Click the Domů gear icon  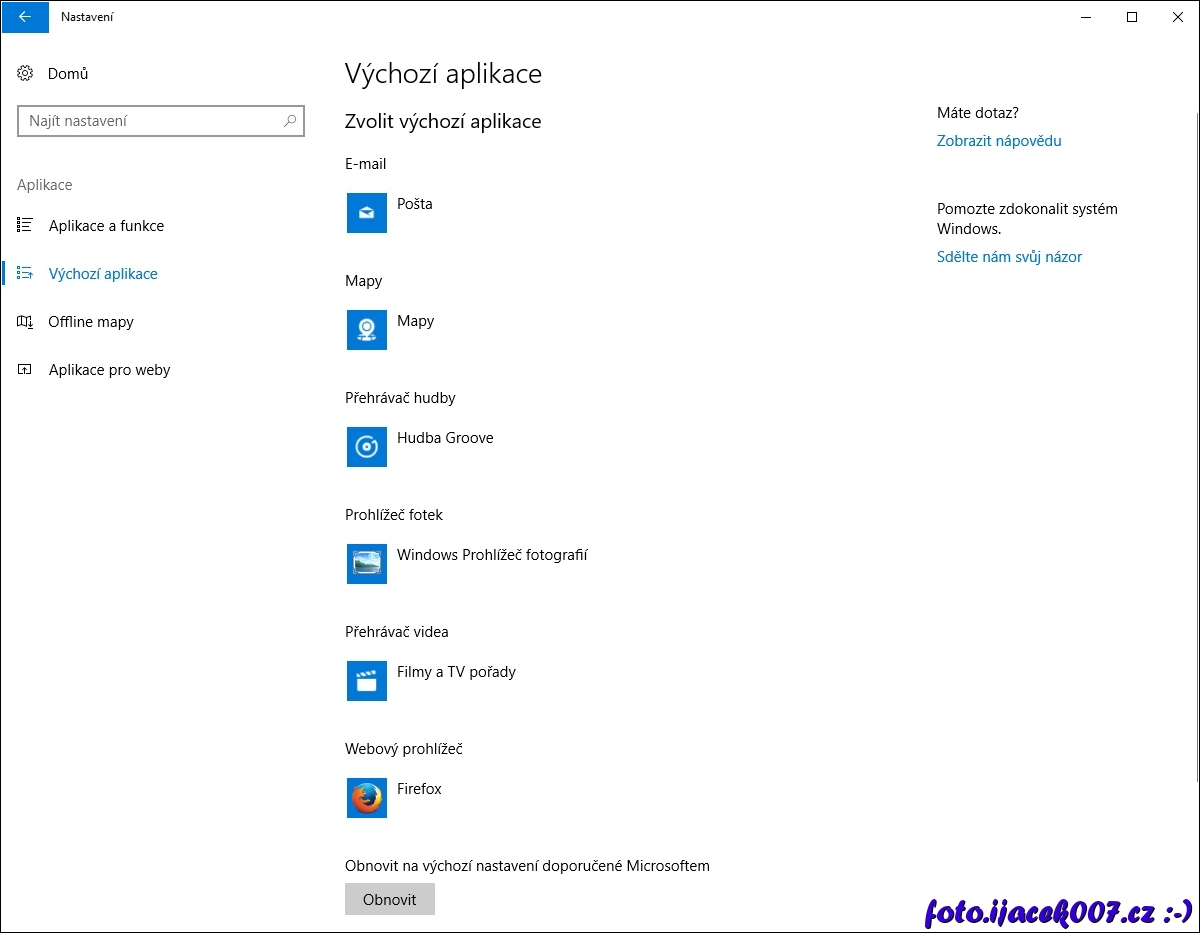[26, 74]
